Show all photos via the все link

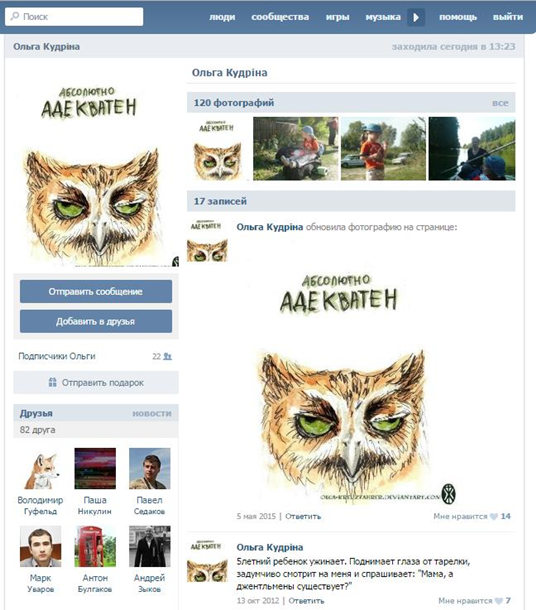pos(500,103)
